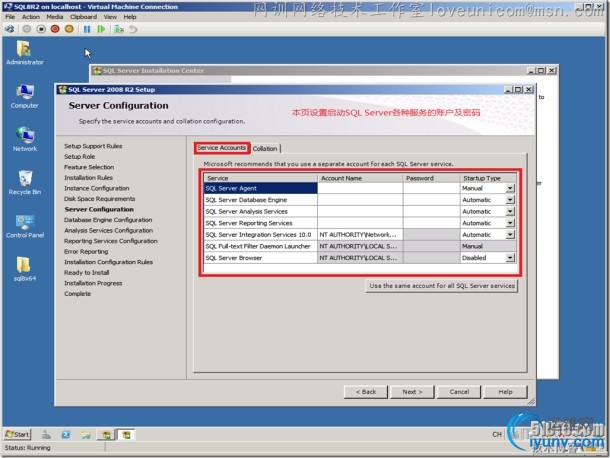Select the Computer desktop icon
The image size is (610, 458).
[25, 97]
